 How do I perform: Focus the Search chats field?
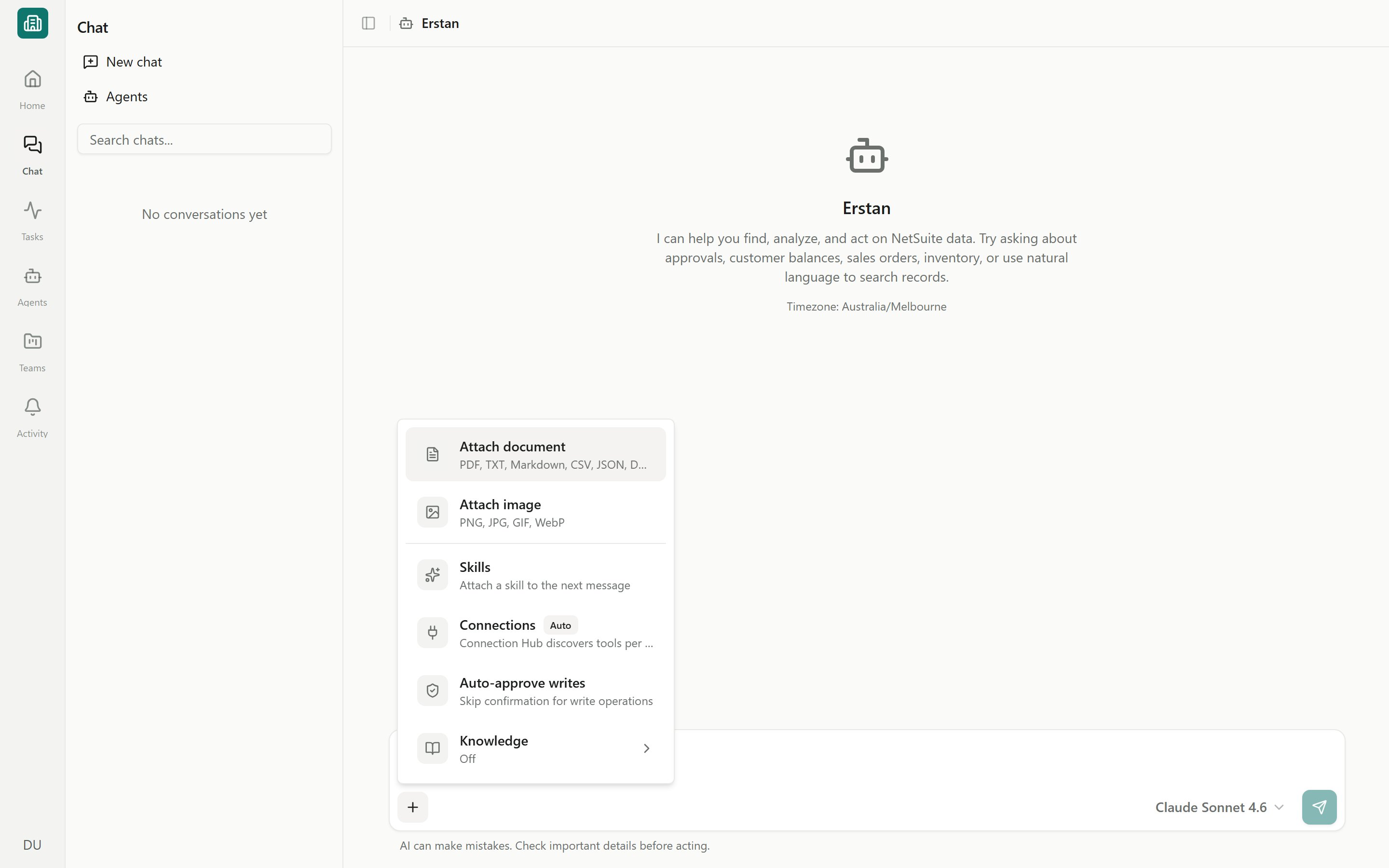tap(204, 139)
